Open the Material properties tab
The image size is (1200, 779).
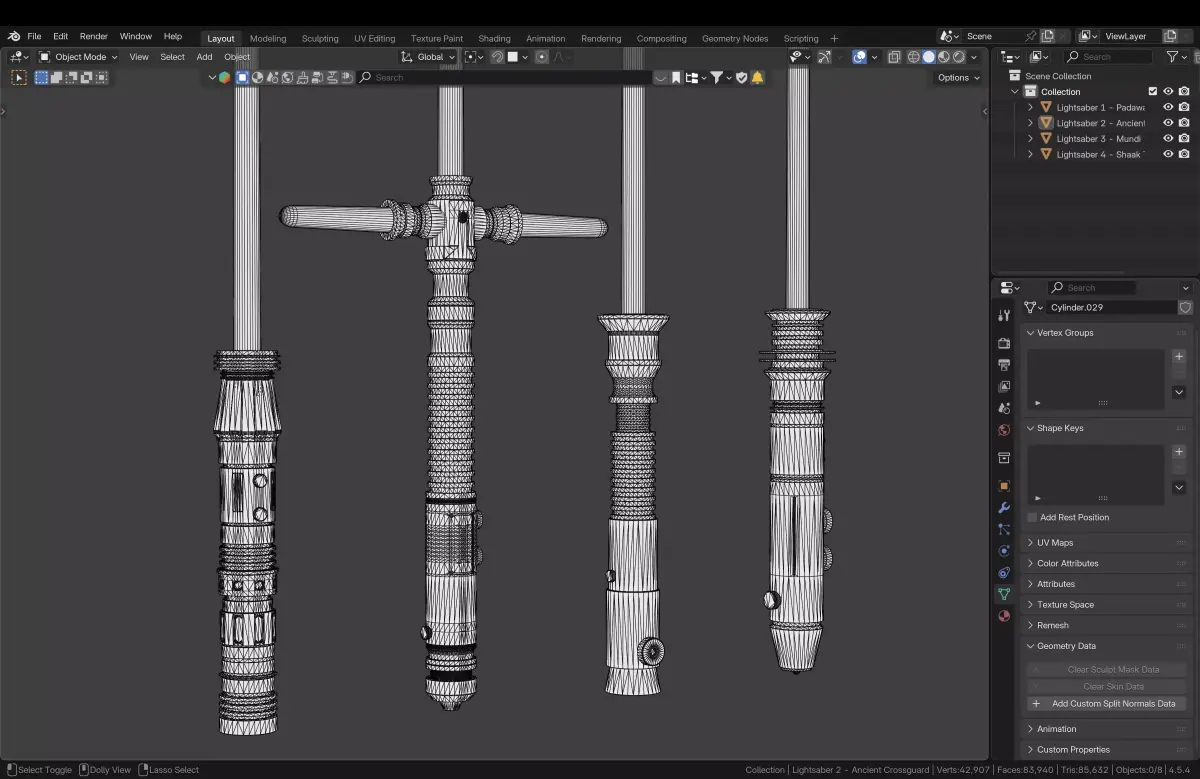[1004, 616]
